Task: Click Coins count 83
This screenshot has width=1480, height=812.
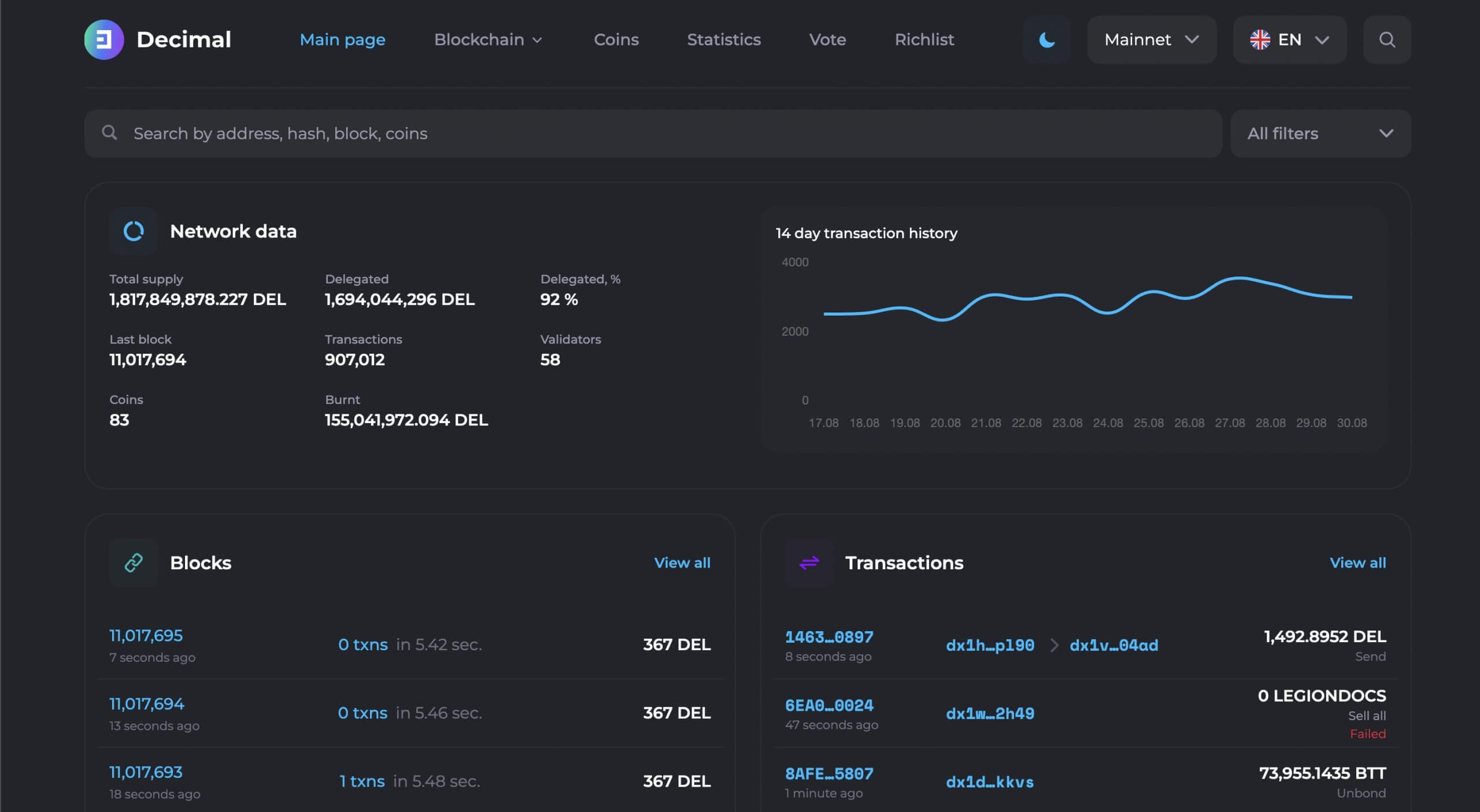Action: click(x=119, y=420)
